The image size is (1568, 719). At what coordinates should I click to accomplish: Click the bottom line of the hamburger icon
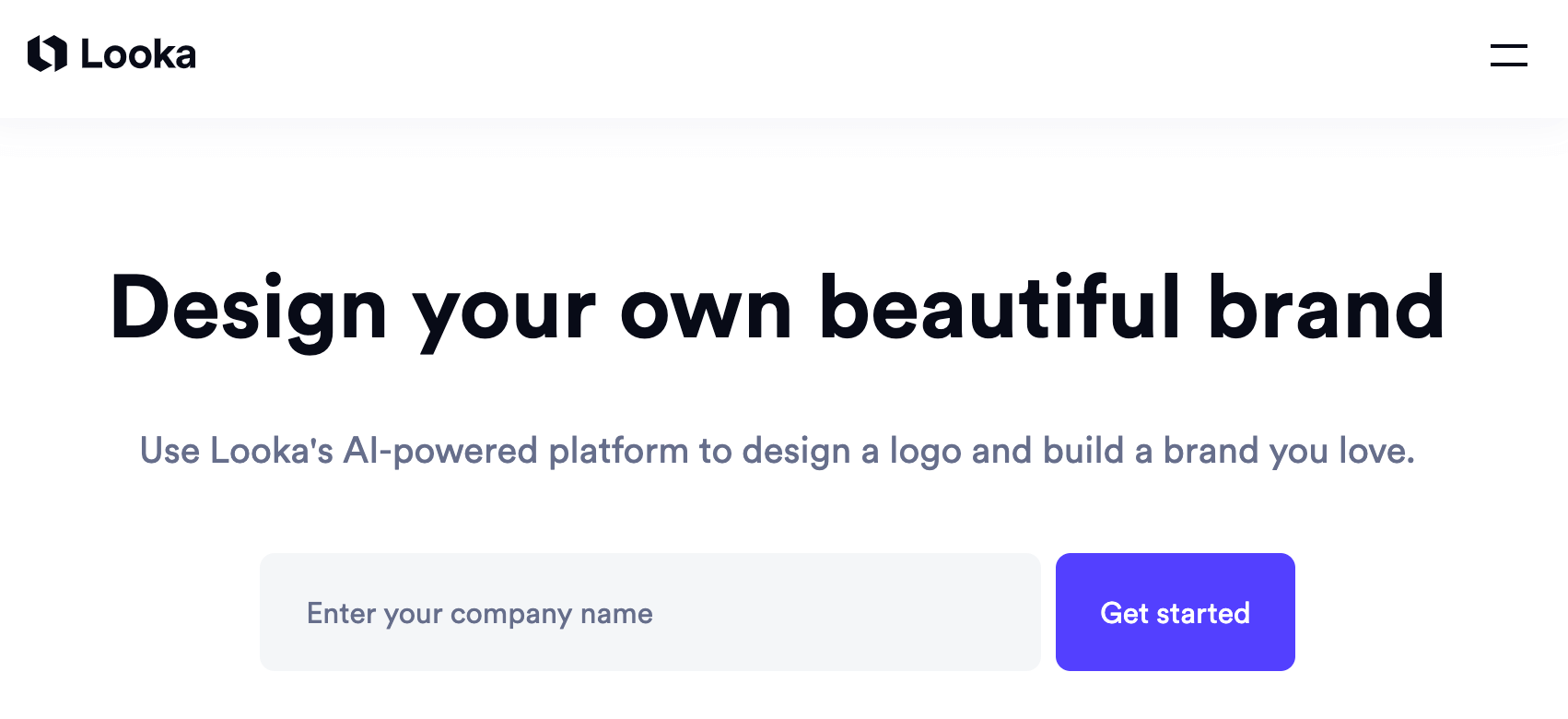1508,65
